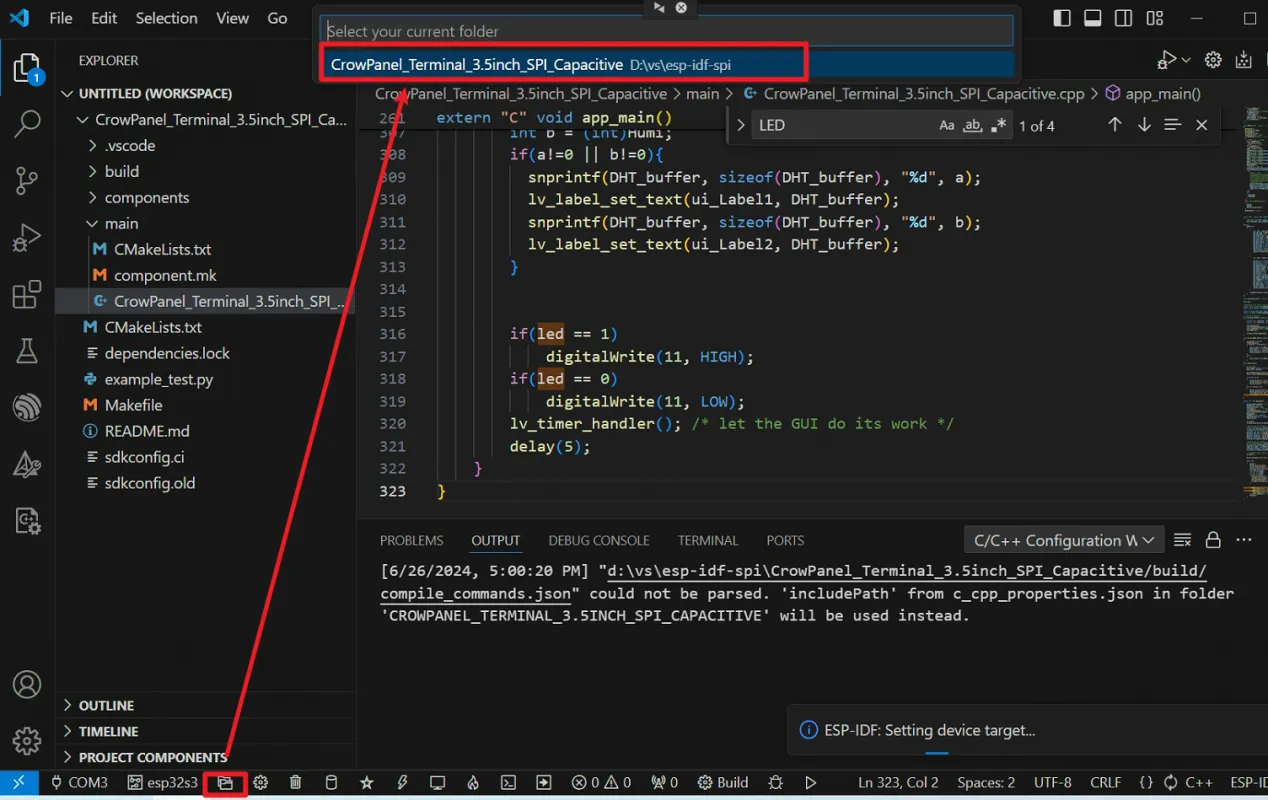Screen dimensions: 1268x800
Task: Click the run play icon in status bar
Action: coord(811,783)
